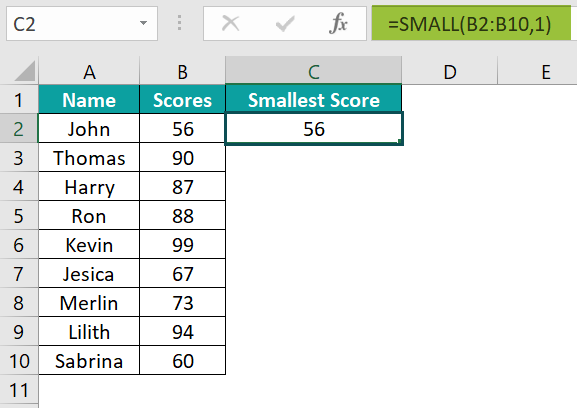Select Kevin's score cell 99
The height and width of the screenshot is (408, 577).
(x=183, y=245)
